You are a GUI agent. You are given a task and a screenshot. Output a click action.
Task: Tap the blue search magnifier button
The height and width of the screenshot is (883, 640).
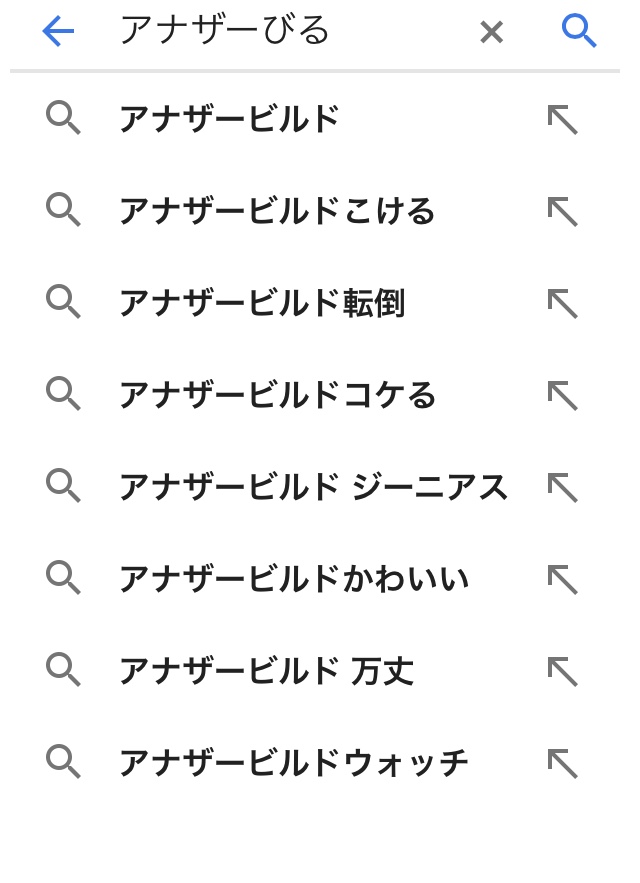579,31
